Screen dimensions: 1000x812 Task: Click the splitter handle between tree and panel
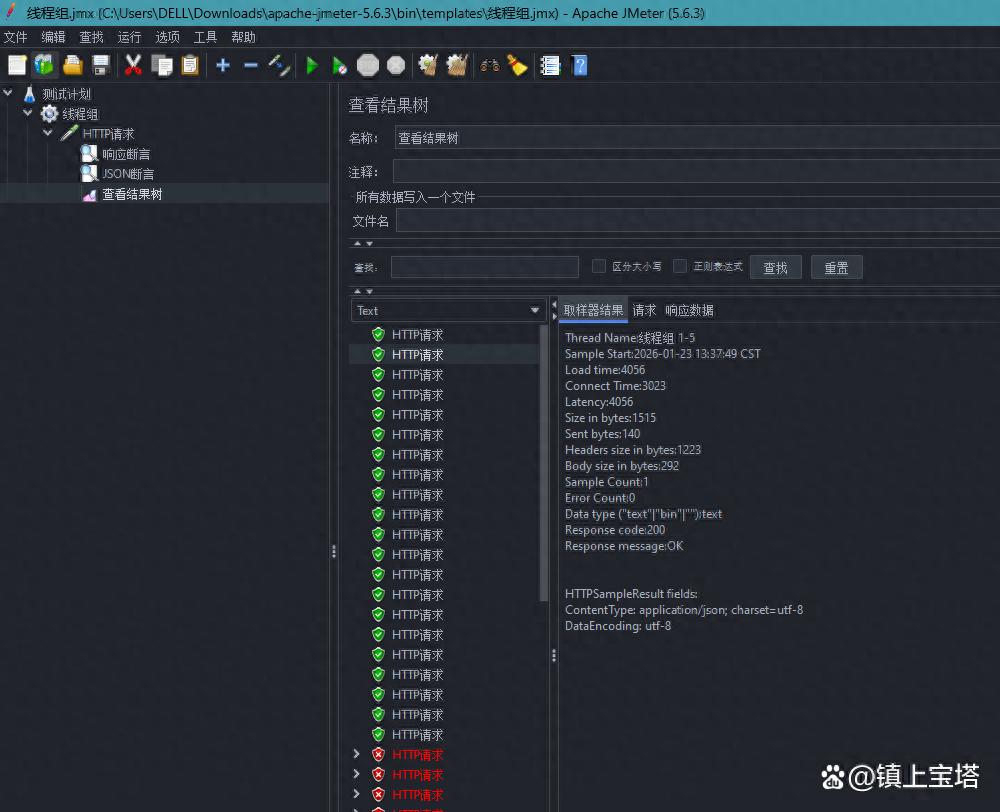point(334,552)
